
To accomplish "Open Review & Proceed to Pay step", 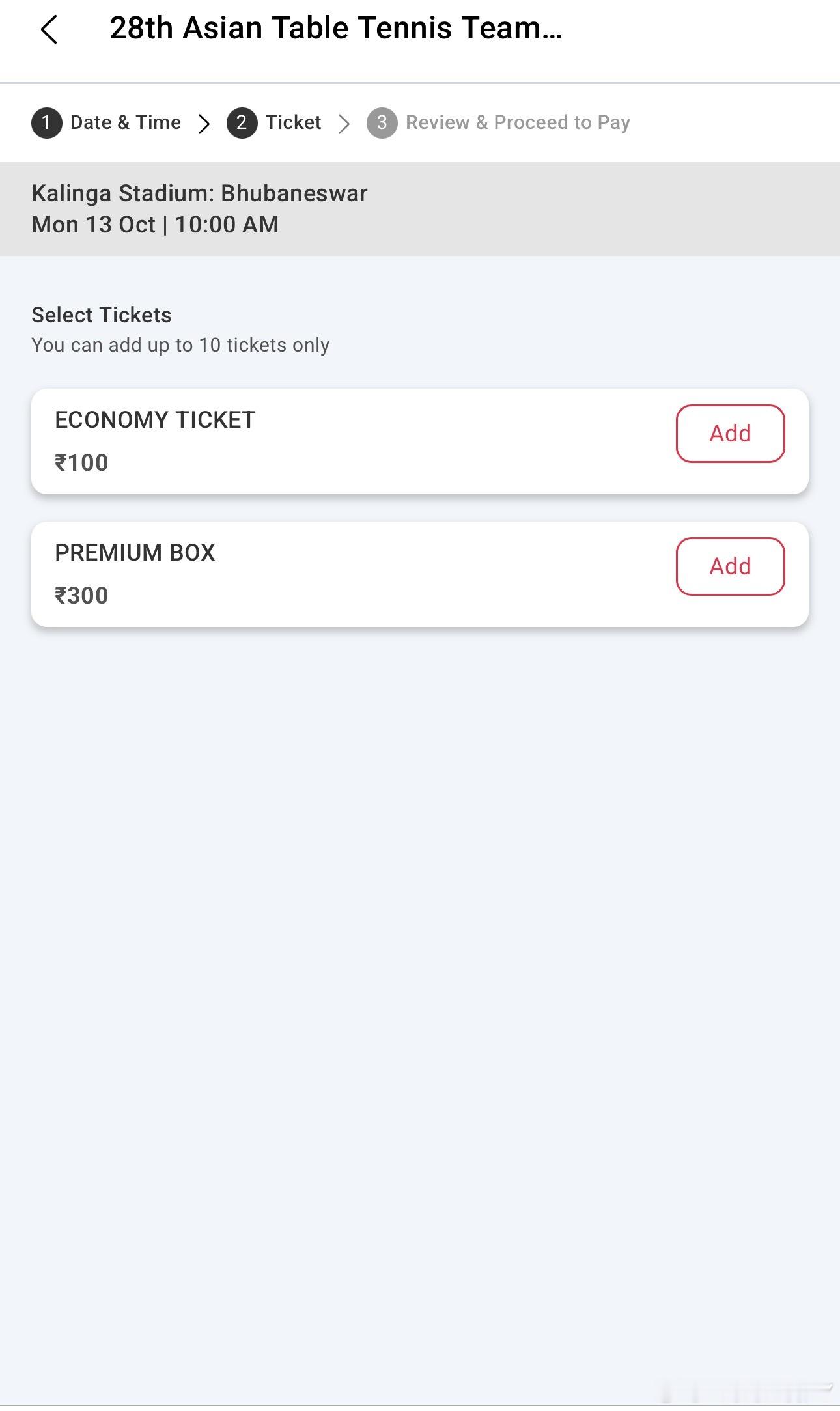I will click(518, 122).
